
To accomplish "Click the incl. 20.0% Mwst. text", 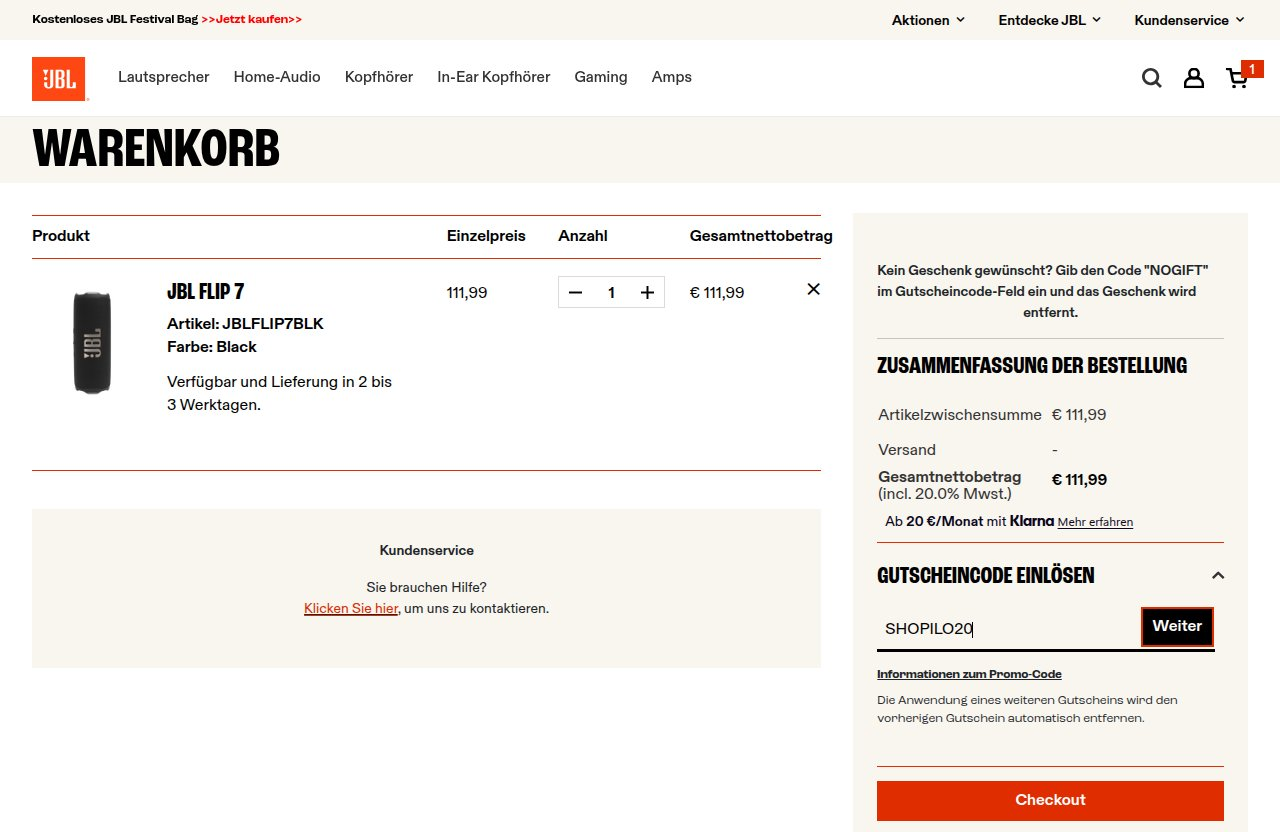I will click(x=945, y=494).
